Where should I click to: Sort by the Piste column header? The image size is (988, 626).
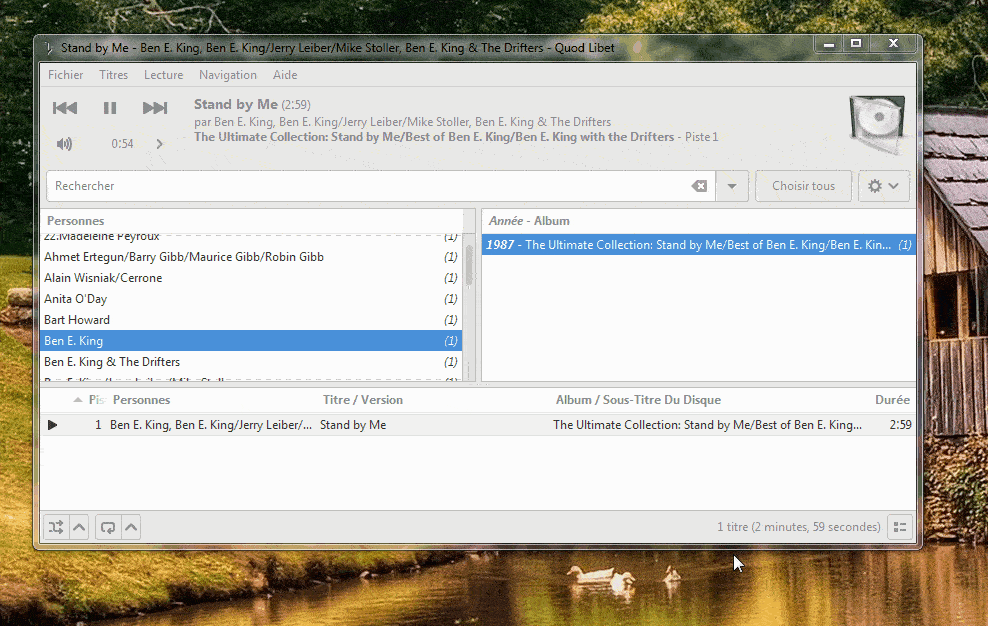tap(90, 400)
